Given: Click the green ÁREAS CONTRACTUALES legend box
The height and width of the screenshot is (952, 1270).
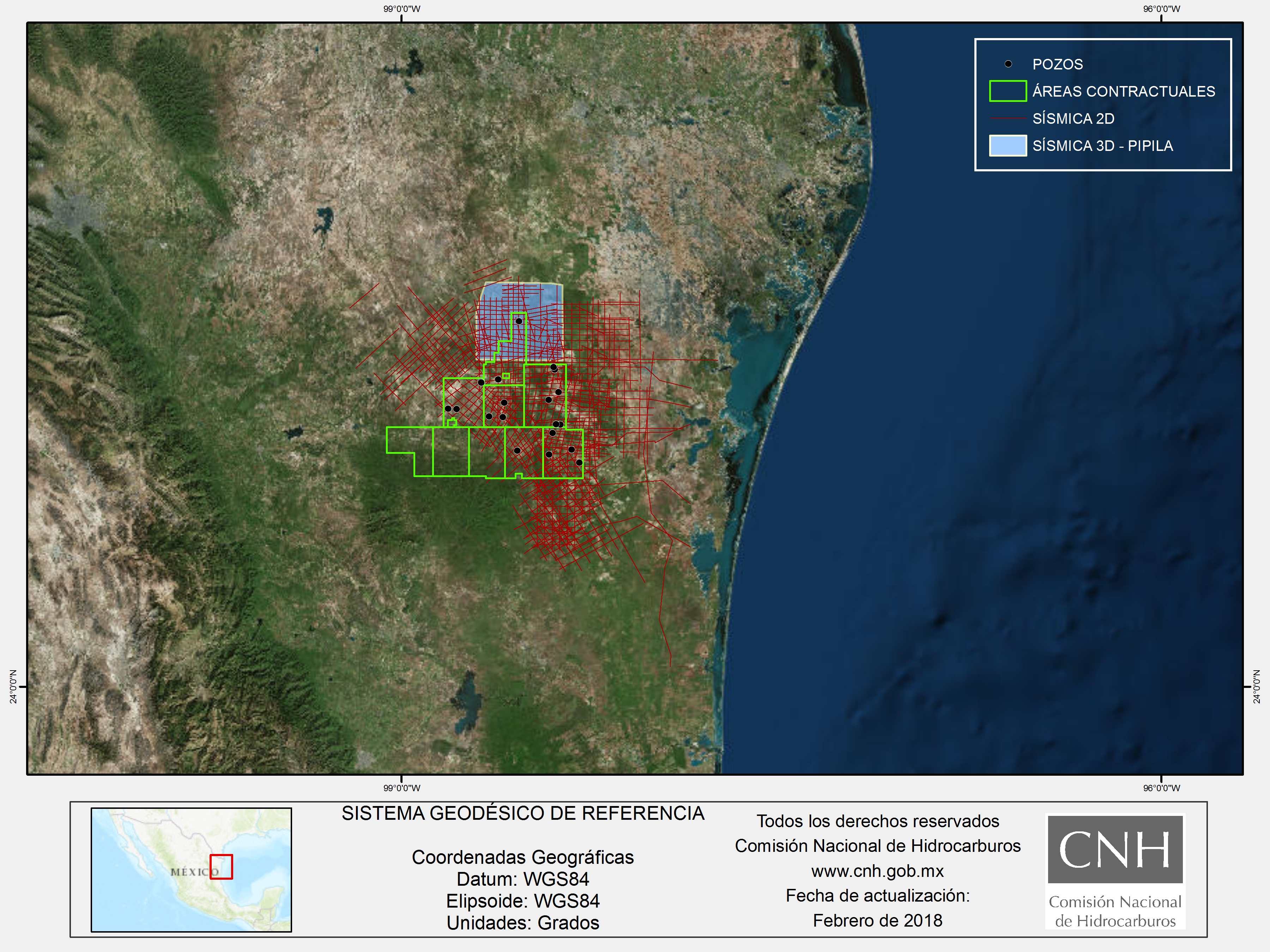Looking at the screenshot, I should (x=1008, y=91).
